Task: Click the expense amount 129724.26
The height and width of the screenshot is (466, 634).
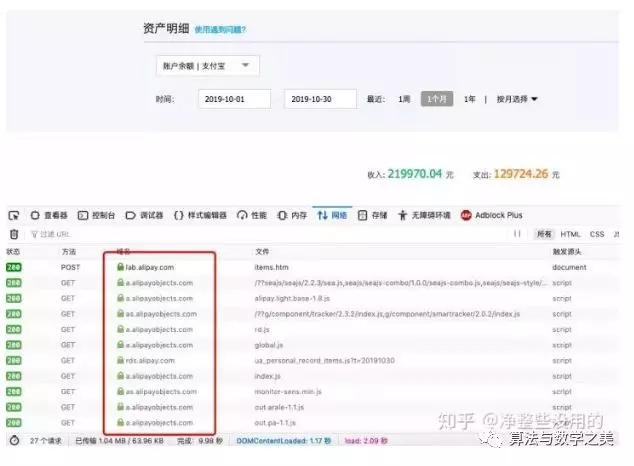Action: [x=521, y=174]
